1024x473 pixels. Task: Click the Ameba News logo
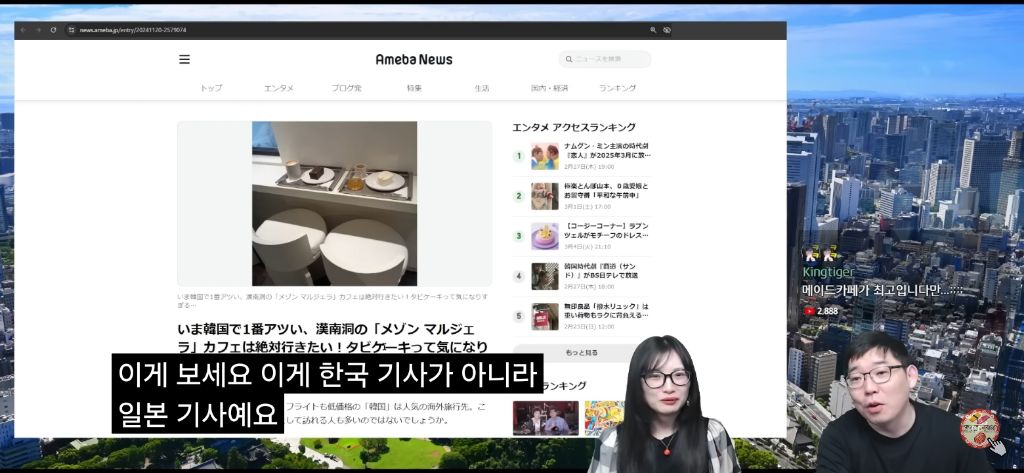[x=413, y=59]
